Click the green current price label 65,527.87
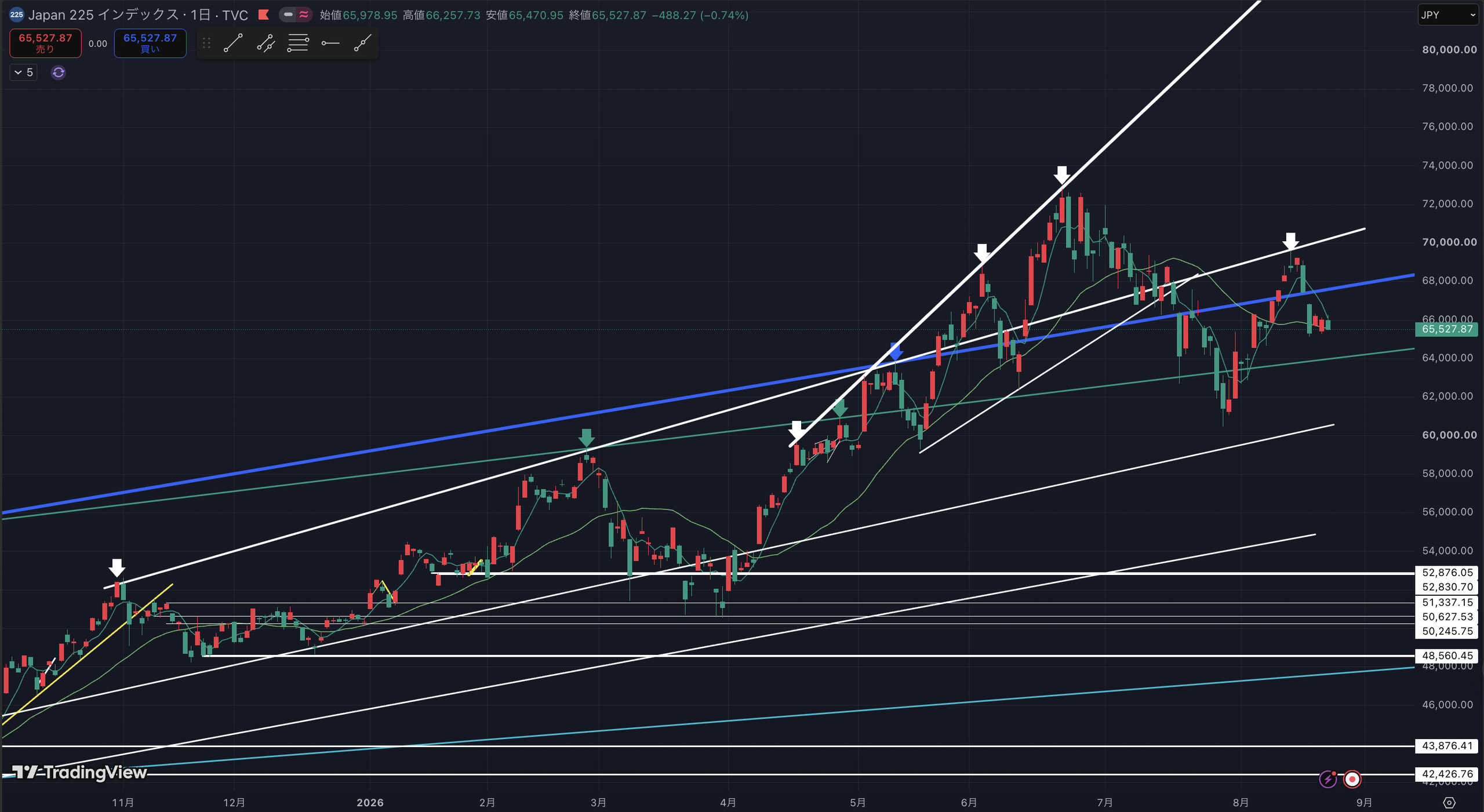Screen dimensions: 1484x812 (1447, 329)
